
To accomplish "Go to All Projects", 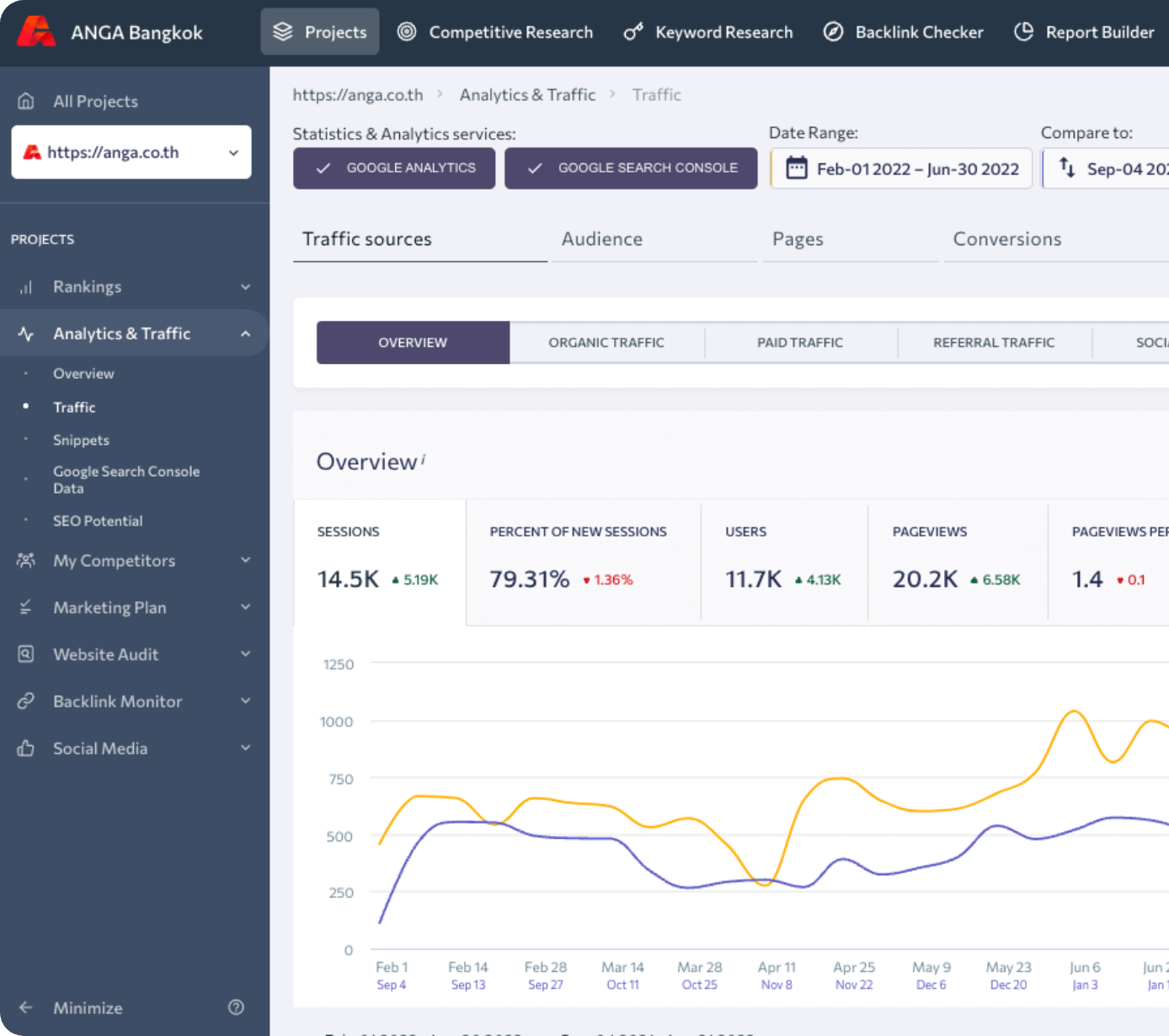I will tap(95, 101).
